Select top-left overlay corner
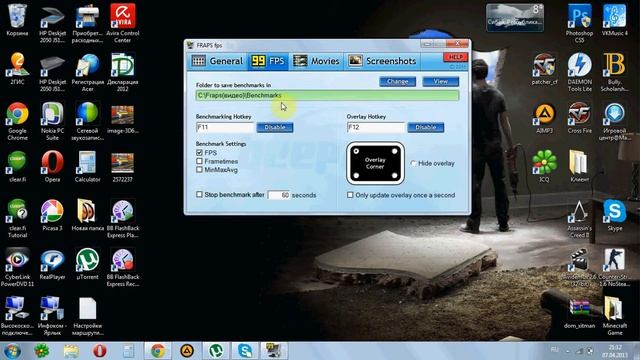The height and width of the screenshot is (360, 640). coord(356,151)
